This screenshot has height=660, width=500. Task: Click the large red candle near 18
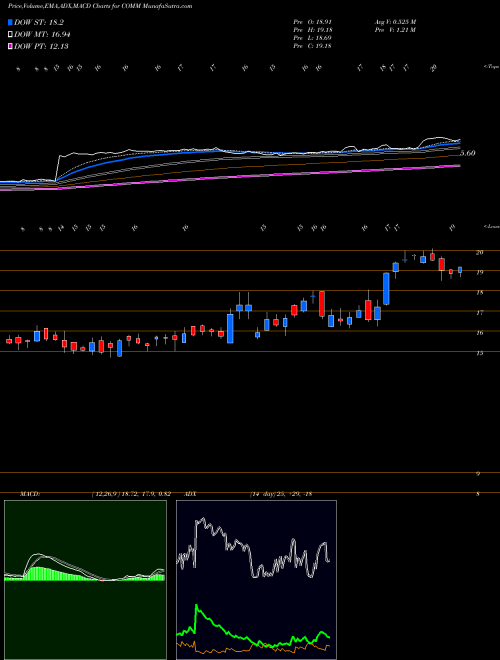click(x=322, y=303)
